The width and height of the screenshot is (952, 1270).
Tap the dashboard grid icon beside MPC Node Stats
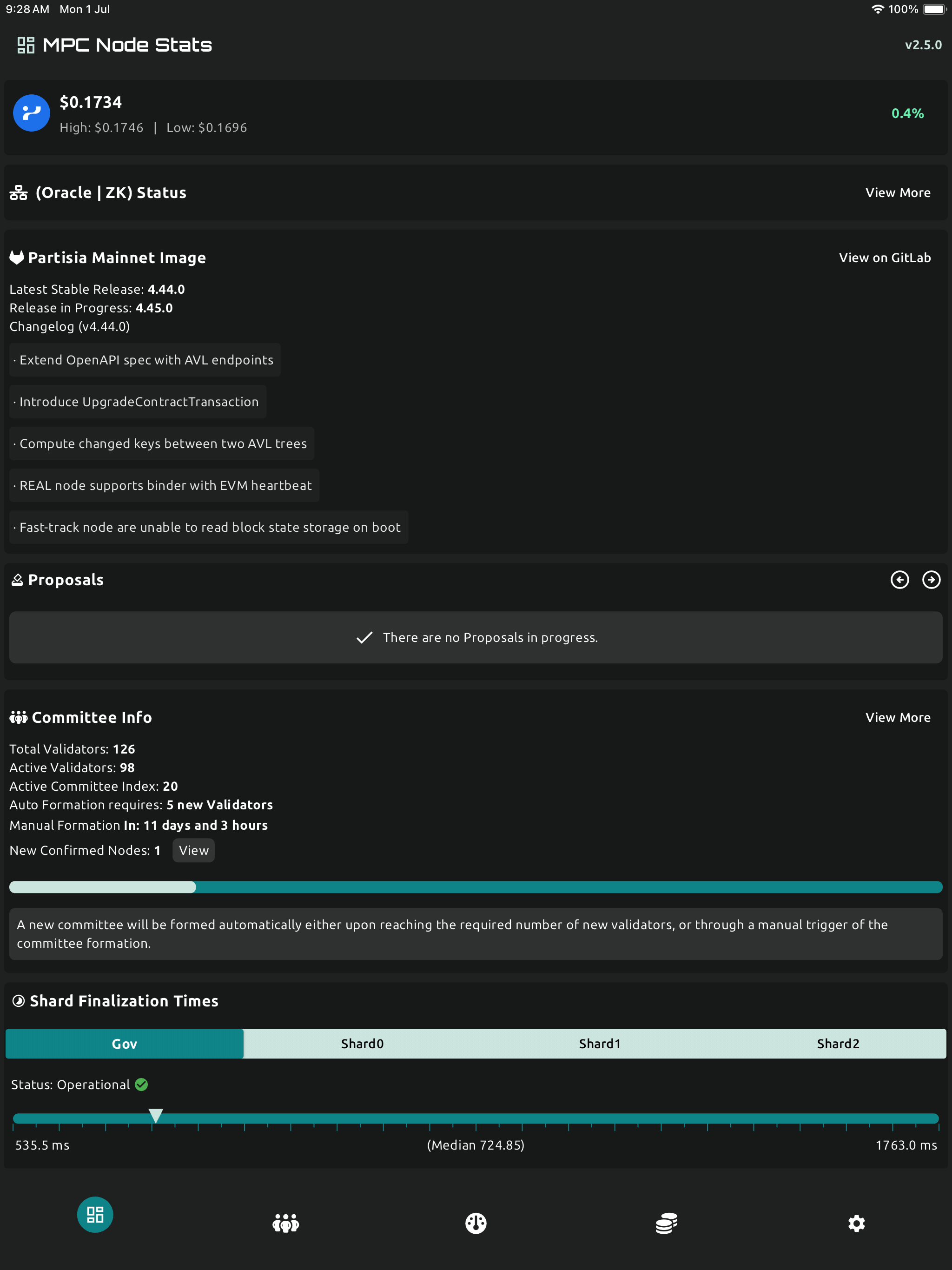click(26, 45)
